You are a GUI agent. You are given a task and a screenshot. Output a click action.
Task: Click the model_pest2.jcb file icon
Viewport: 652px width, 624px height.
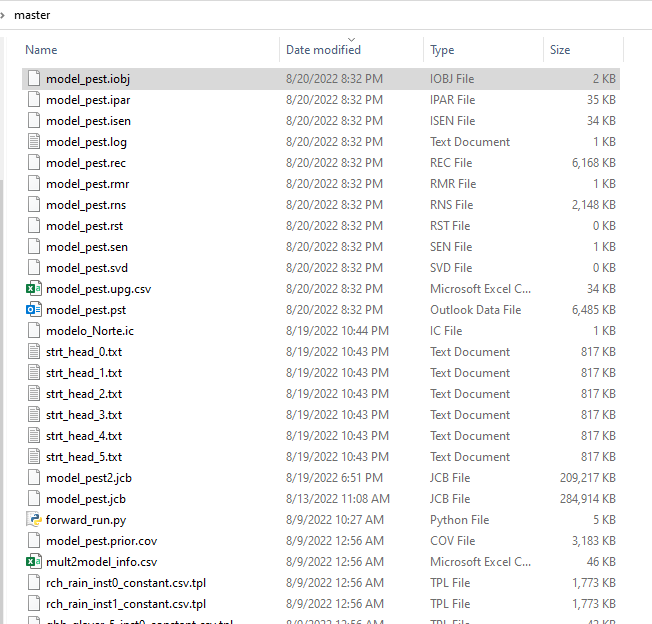pyautogui.click(x=34, y=478)
